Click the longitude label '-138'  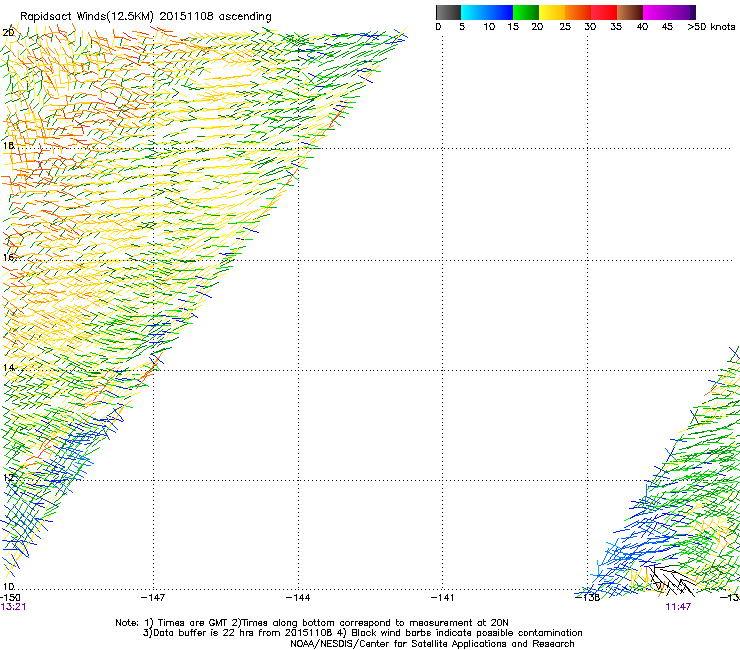click(x=588, y=598)
